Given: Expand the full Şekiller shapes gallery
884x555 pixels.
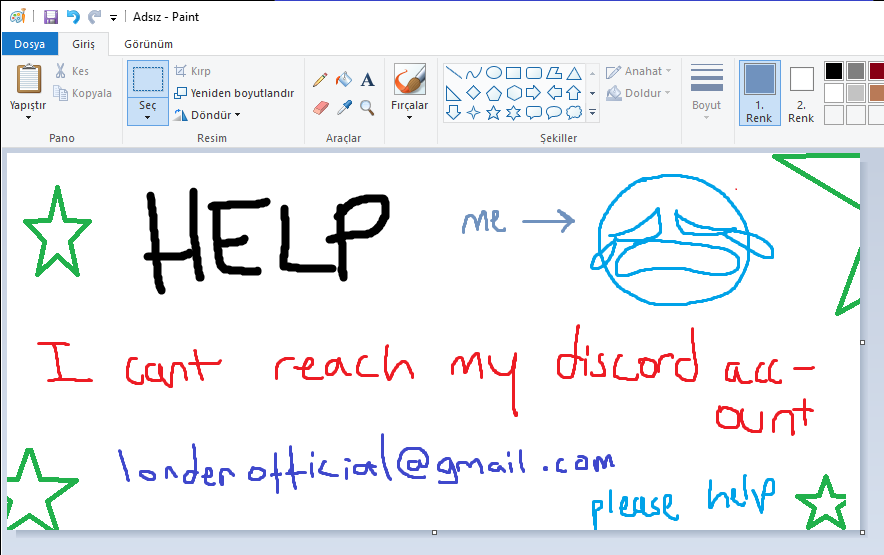Looking at the screenshot, I should 593,112.
